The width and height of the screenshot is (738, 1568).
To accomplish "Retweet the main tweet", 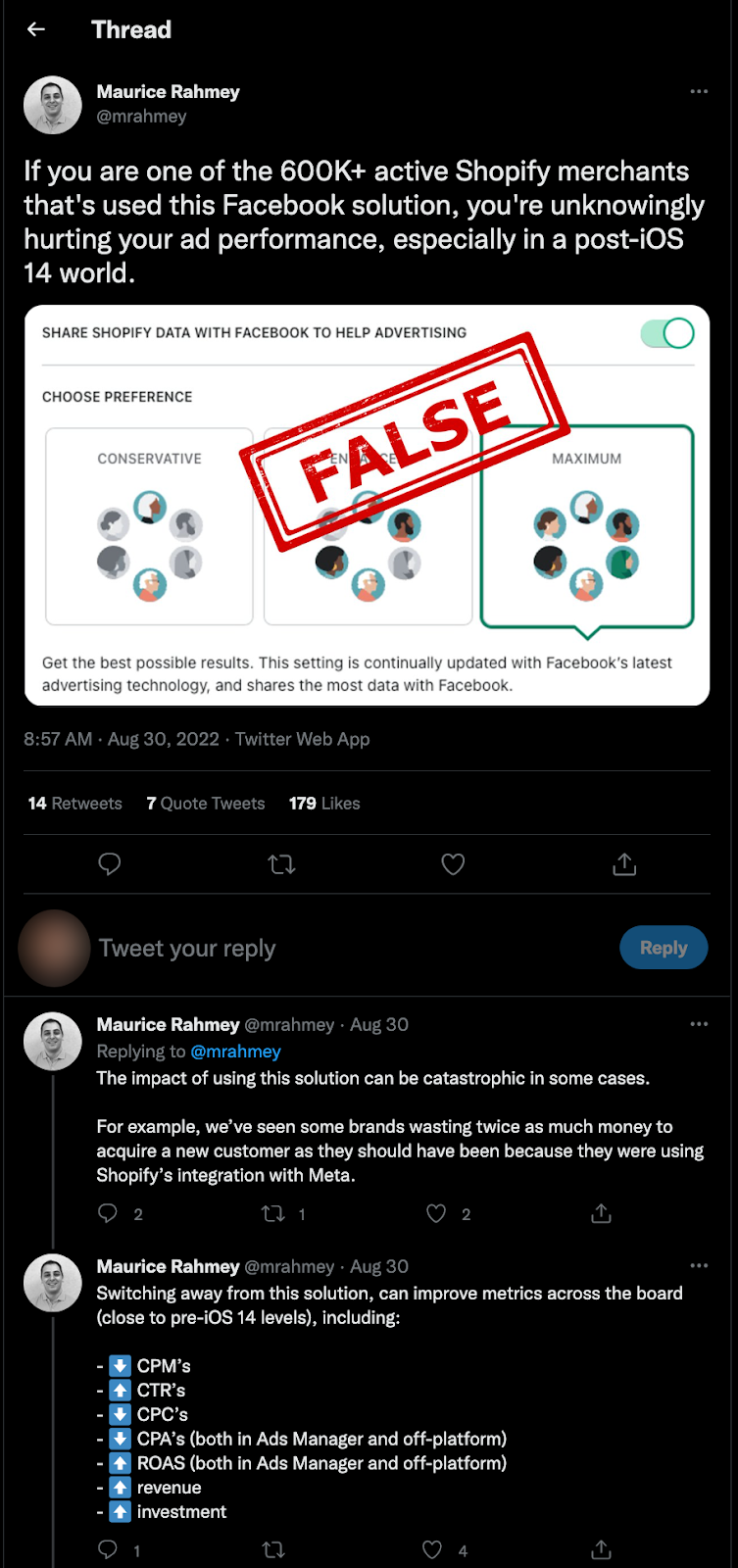I will (281, 863).
